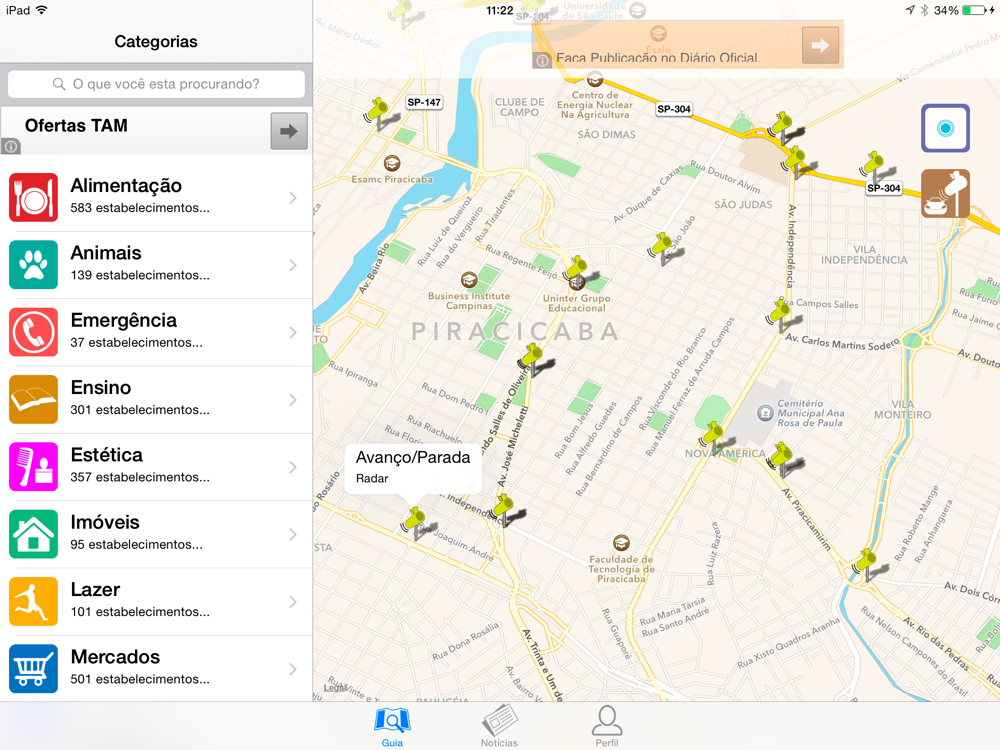Tap the teal Animais paw icon
1000x750 pixels.
coord(33,265)
